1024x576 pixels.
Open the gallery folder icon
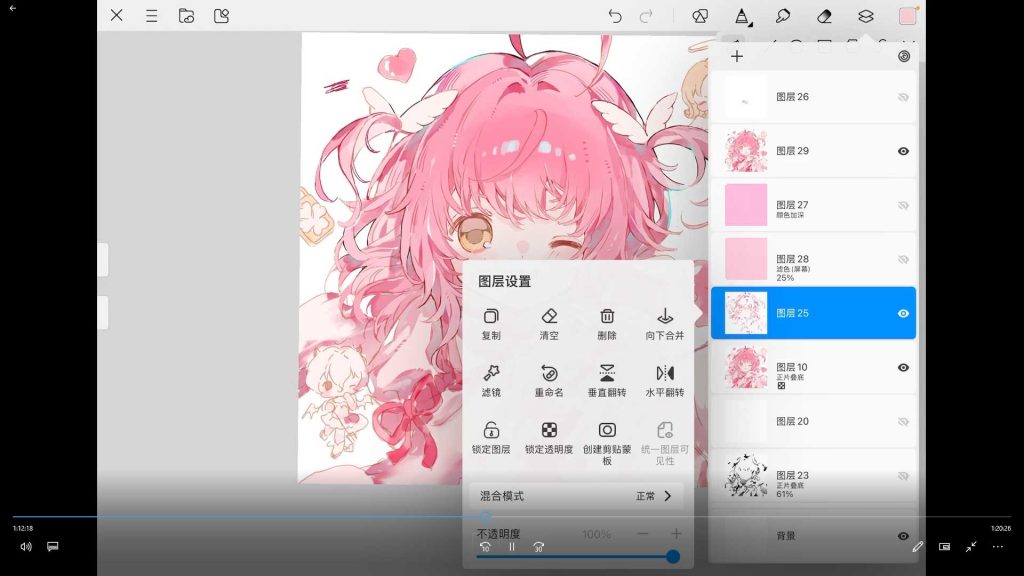[x=186, y=16]
